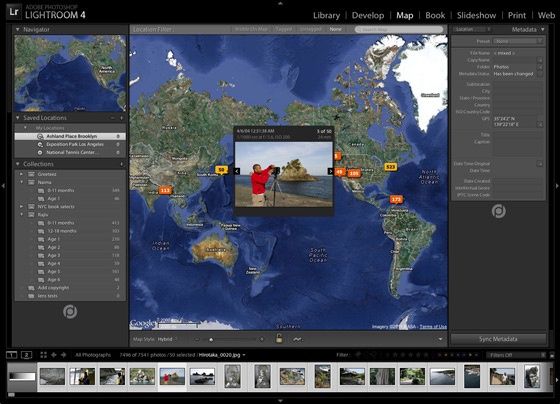Click the orange 105 photo cluster marker
Viewport: 560px width, 404px height.
[354, 173]
